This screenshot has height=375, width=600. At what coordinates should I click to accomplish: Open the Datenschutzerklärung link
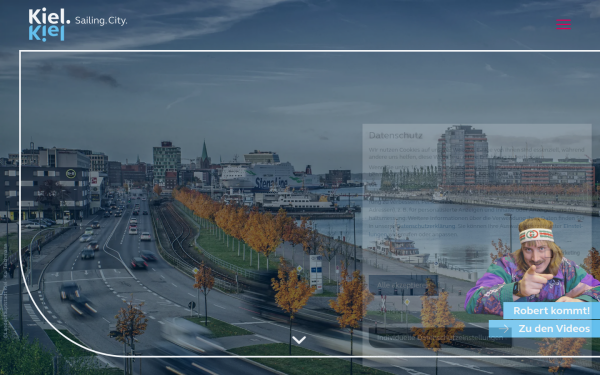pyautogui.click(x=427, y=226)
